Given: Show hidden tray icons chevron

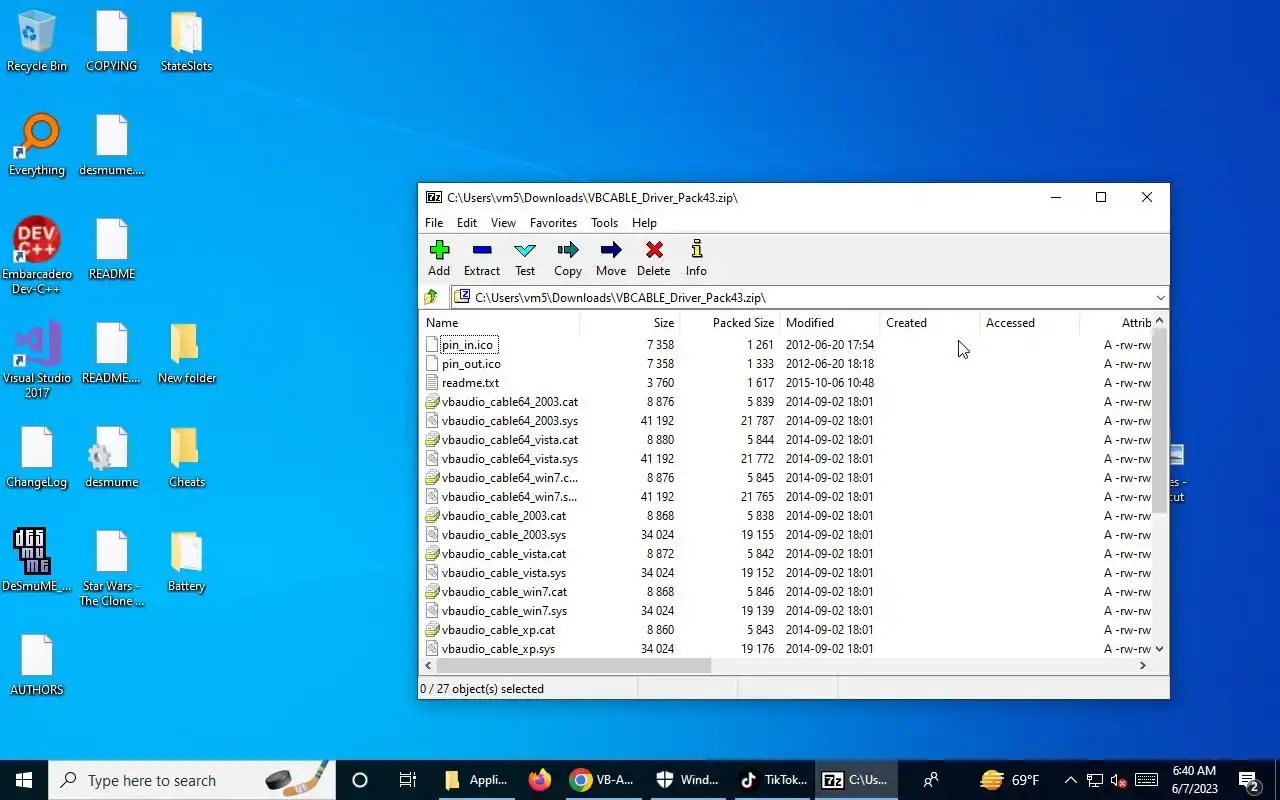Looking at the screenshot, I should (1070, 780).
